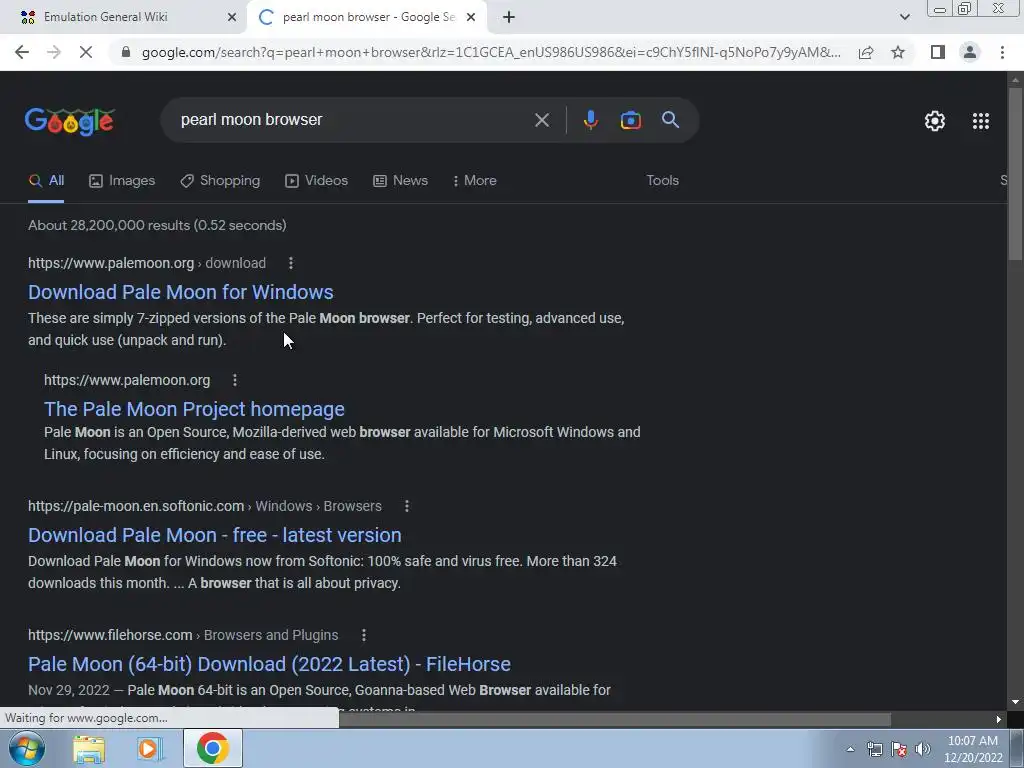Open options for palemoon.org download result
This screenshot has height=768, width=1024.
pyautogui.click(x=291, y=263)
